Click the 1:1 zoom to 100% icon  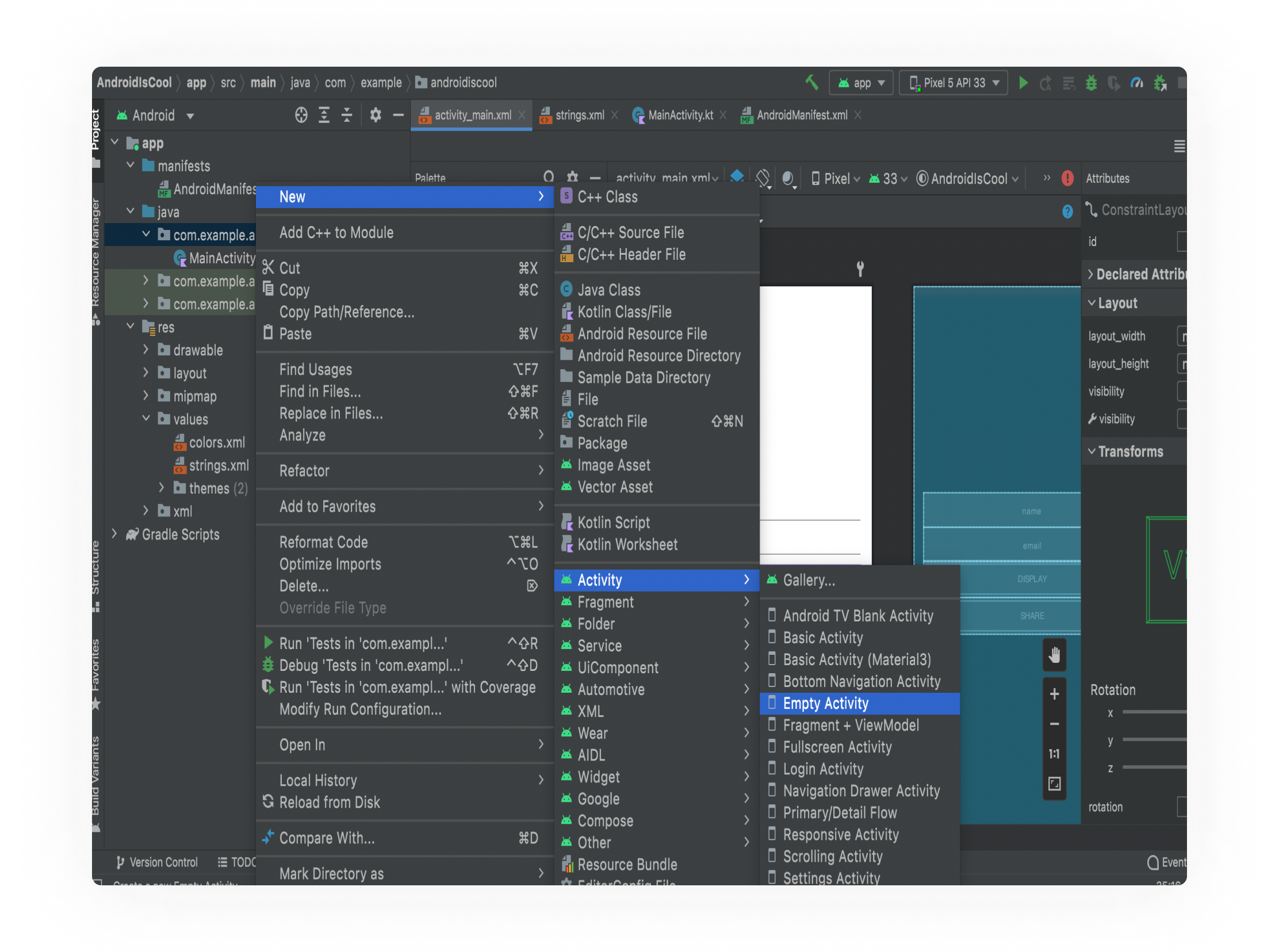point(1054,754)
